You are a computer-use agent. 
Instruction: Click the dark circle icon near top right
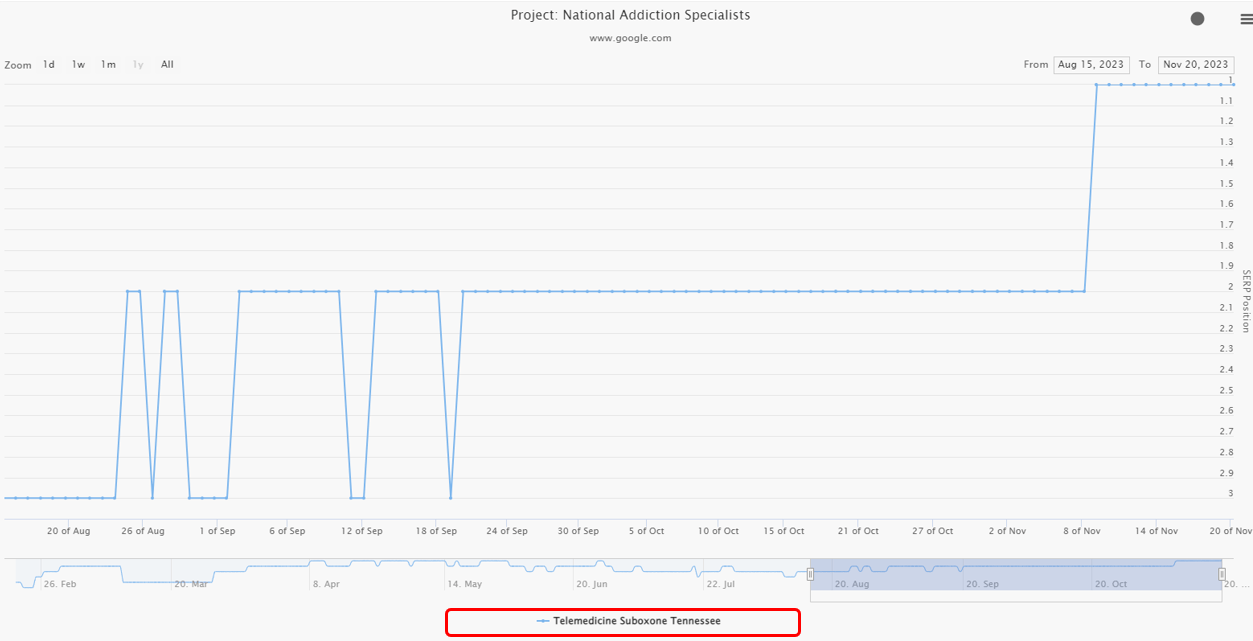point(1197,19)
